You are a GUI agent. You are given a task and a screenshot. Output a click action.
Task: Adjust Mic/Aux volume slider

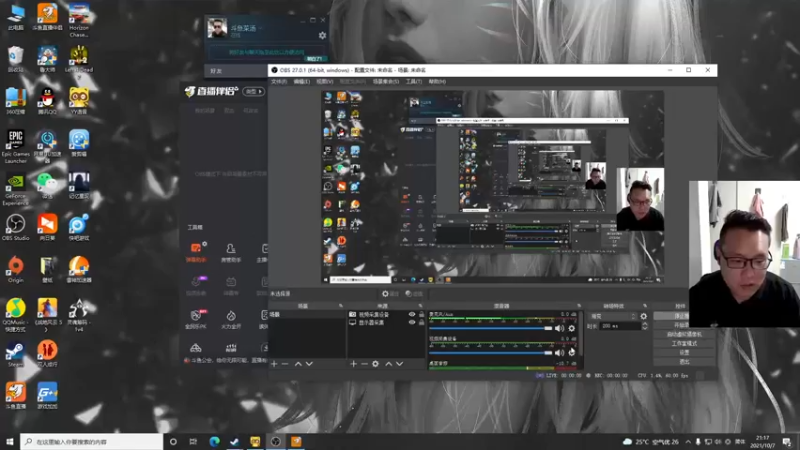point(490,329)
